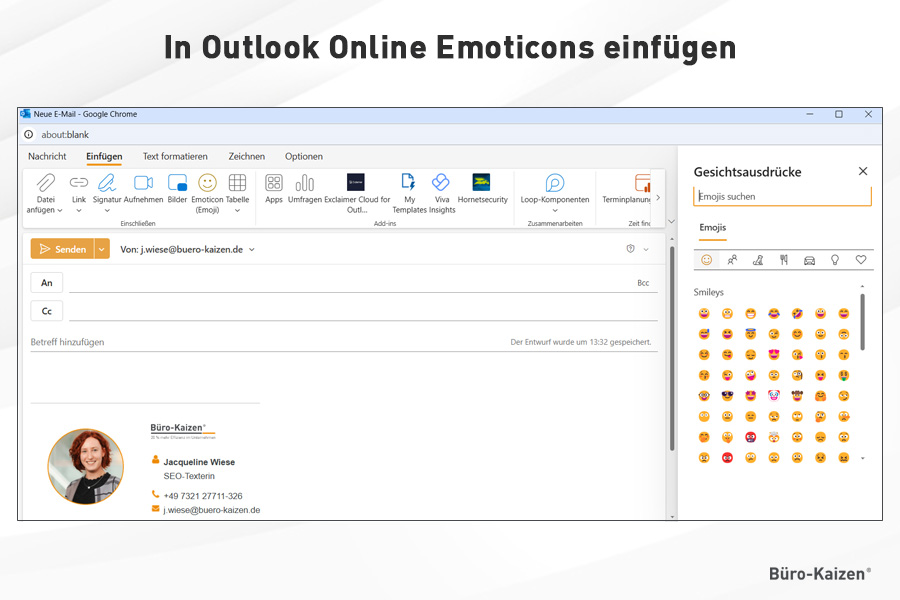The width and height of the screenshot is (900, 600).
Task: Switch to the Nachricht tab
Action: (x=47, y=156)
